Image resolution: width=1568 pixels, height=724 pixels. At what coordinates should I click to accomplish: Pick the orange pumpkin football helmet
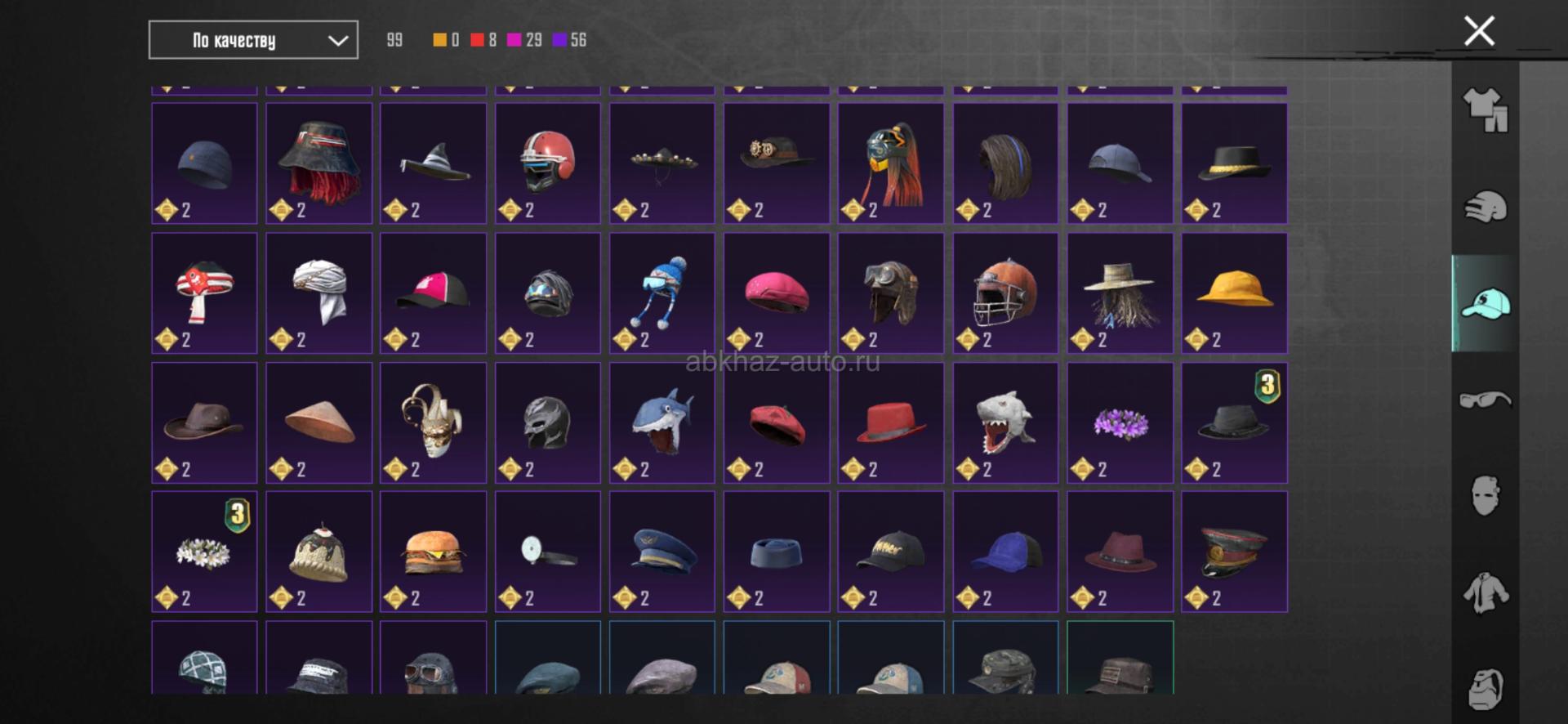[1005, 293]
